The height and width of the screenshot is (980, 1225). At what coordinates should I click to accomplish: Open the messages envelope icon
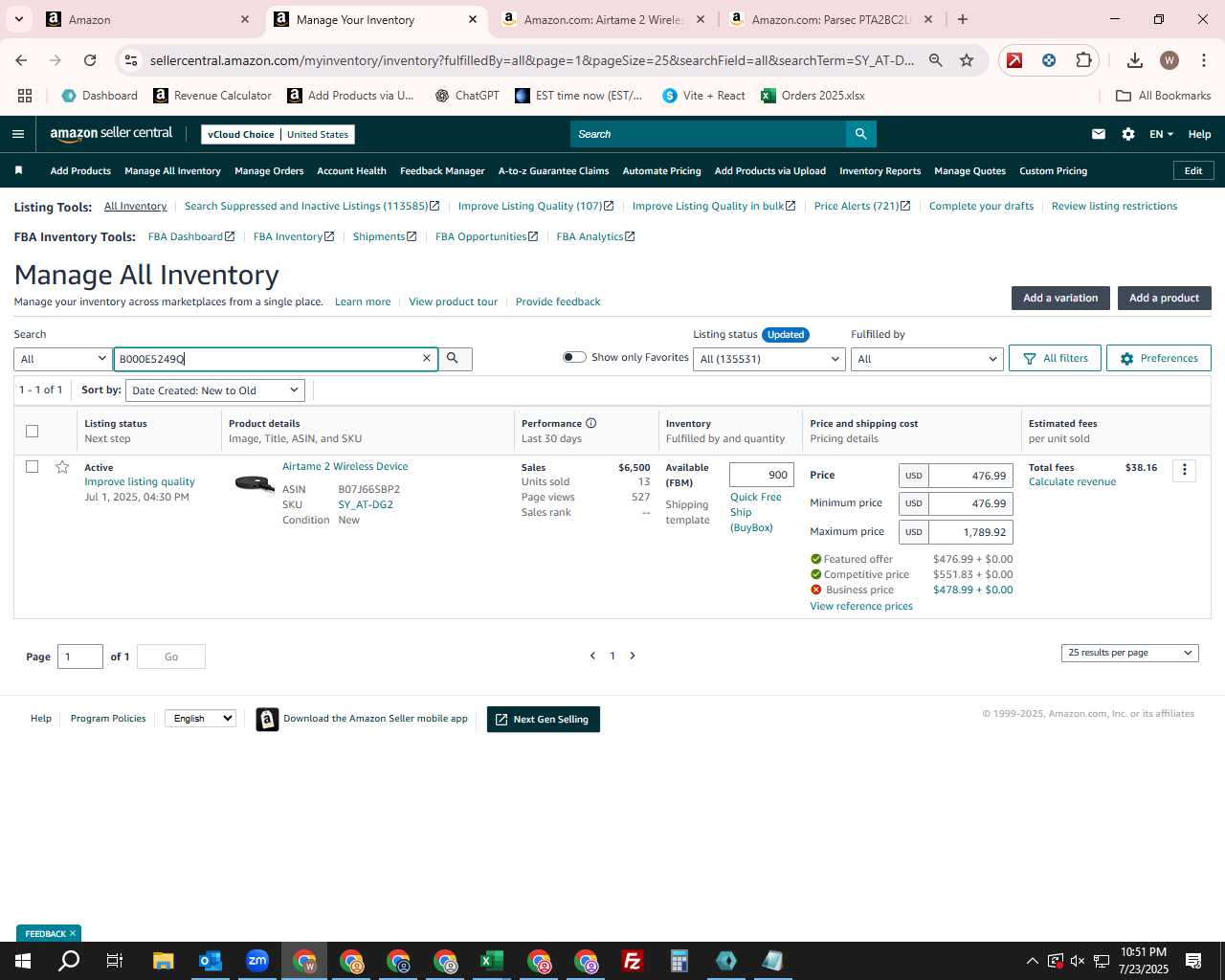click(x=1099, y=134)
